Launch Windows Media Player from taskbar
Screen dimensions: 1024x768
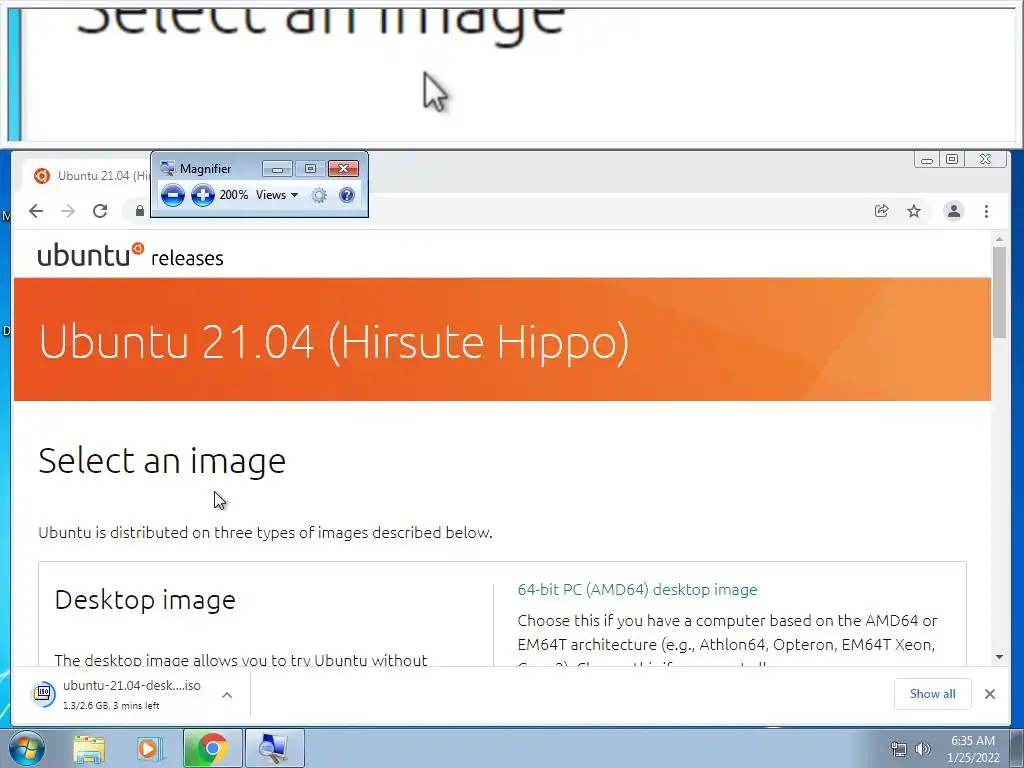point(149,748)
